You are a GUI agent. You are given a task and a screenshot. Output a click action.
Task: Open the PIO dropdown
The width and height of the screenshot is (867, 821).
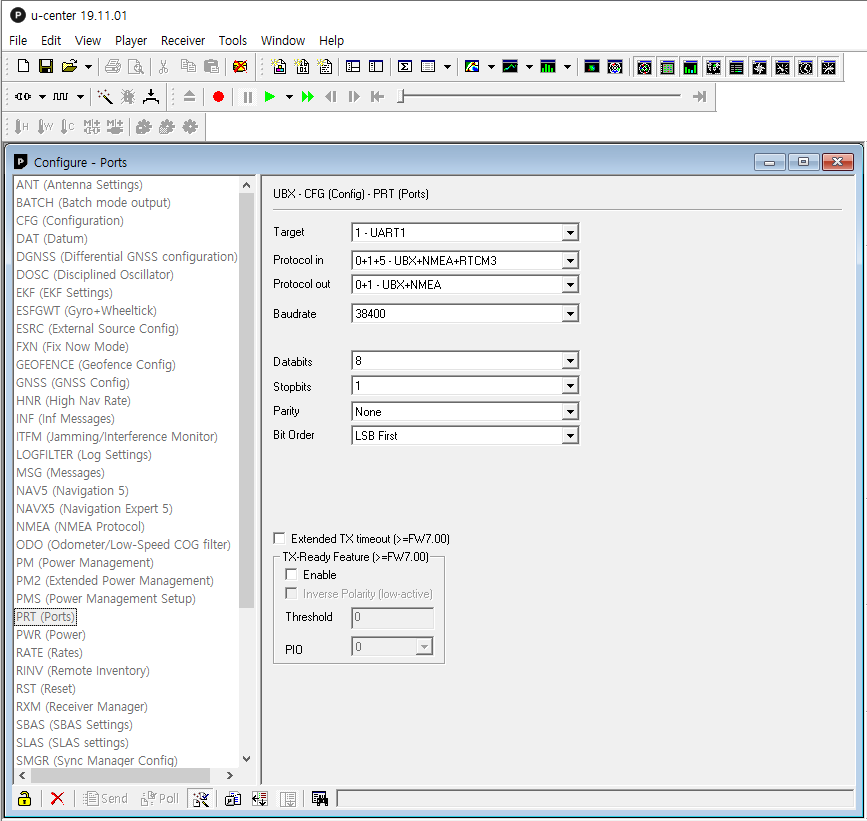[424, 646]
